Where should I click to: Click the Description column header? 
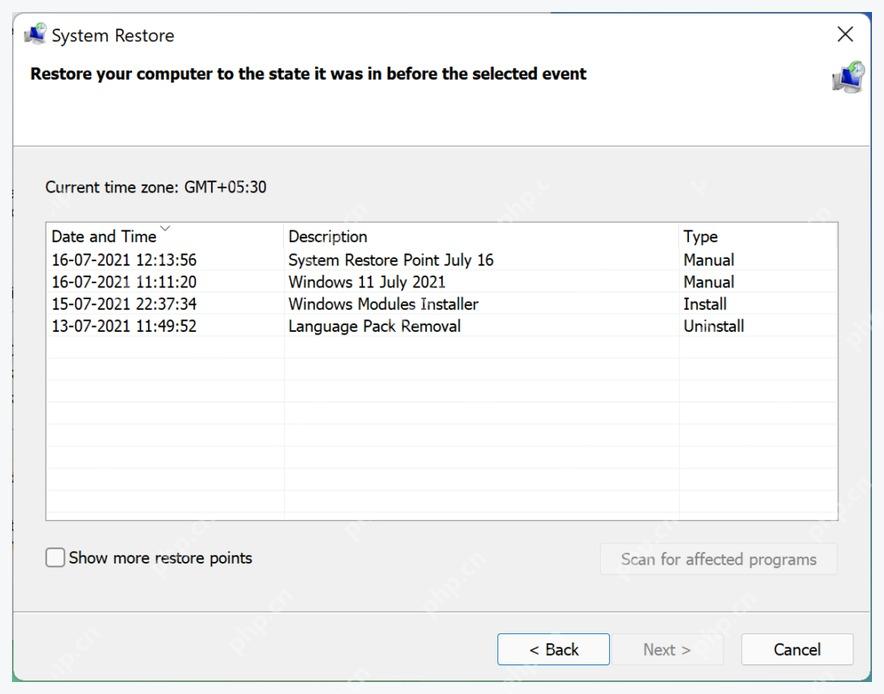pyautogui.click(x=481, y=236)
